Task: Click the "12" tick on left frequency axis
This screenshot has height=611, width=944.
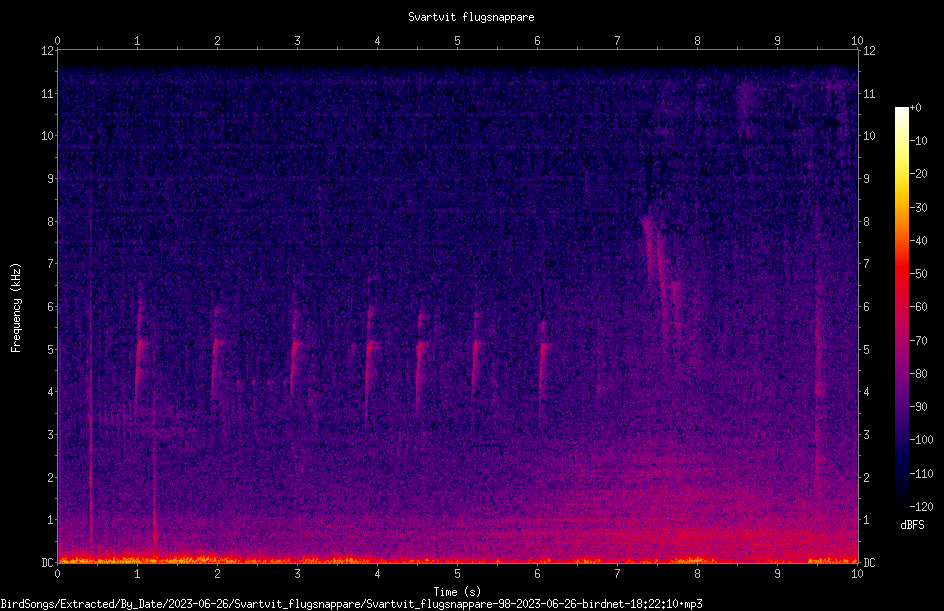Action: pyautogui.click(x=47, y=51)
